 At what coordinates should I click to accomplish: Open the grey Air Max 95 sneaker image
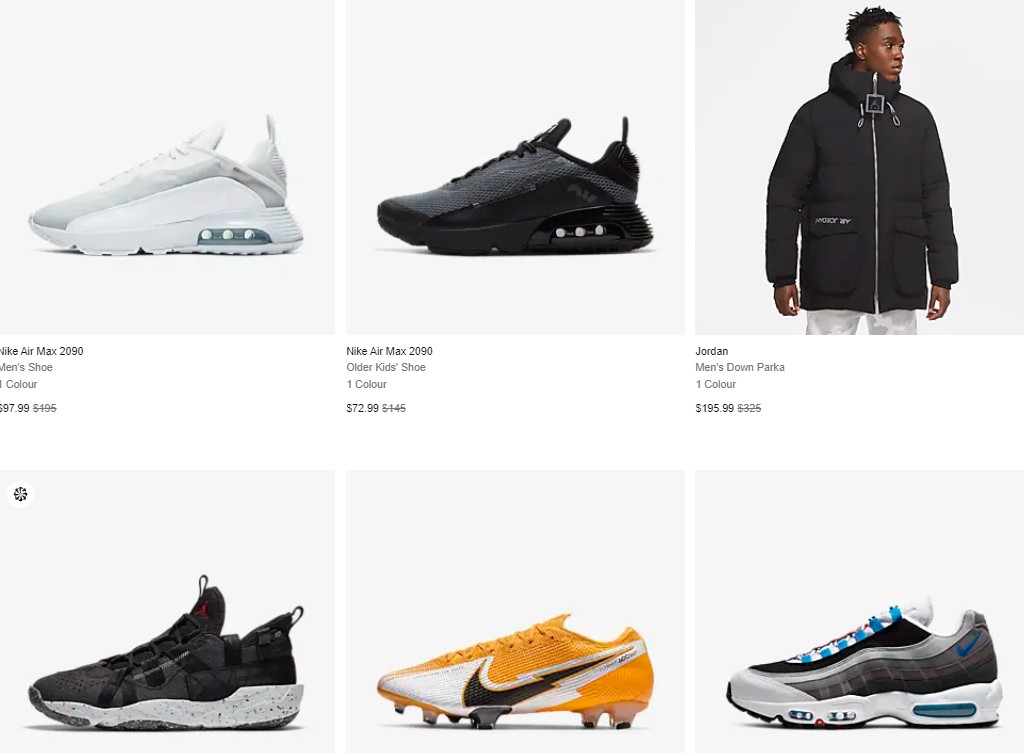(x=859, y=611)
